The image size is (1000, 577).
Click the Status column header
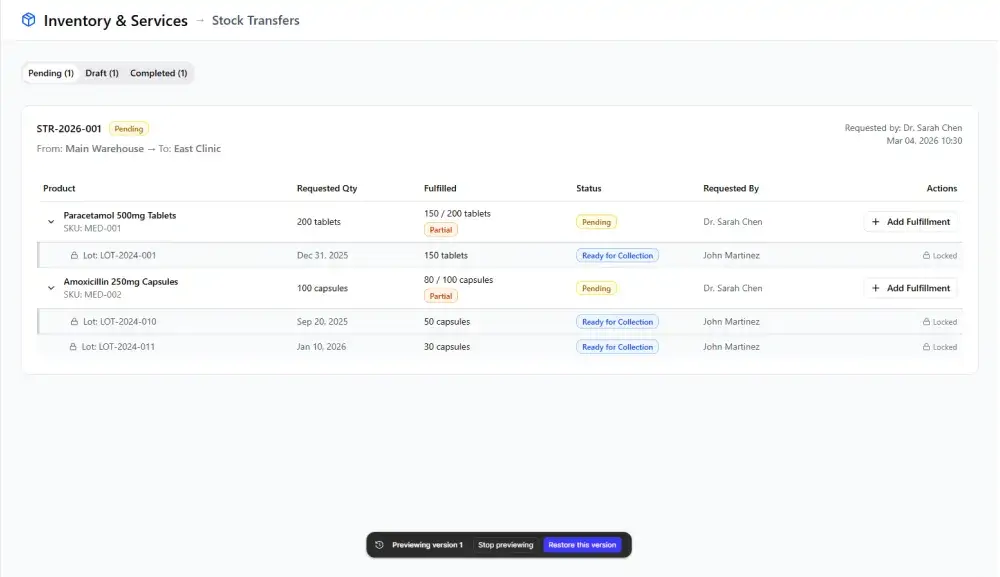589,188
